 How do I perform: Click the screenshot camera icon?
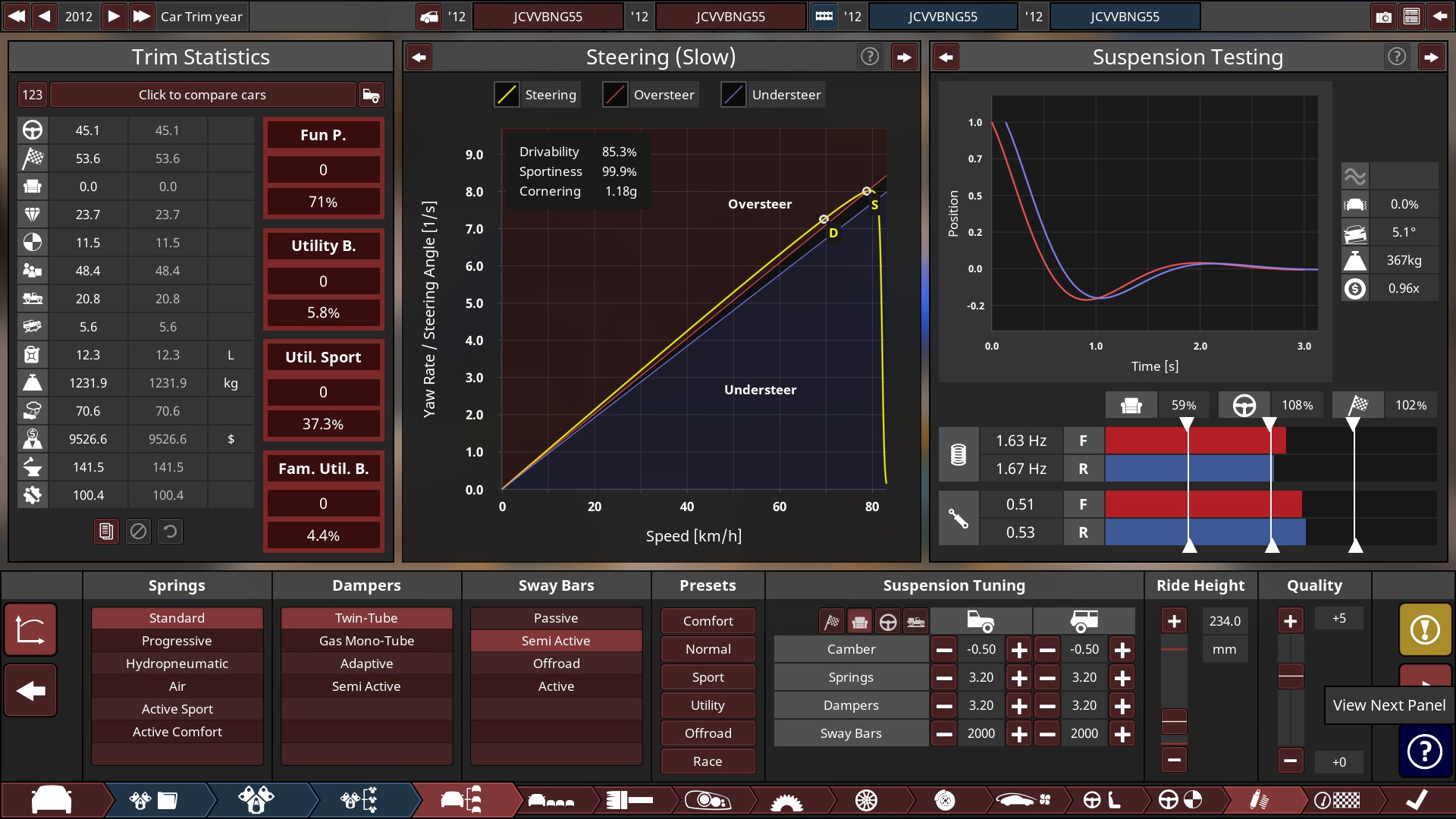click(1384, 17)
